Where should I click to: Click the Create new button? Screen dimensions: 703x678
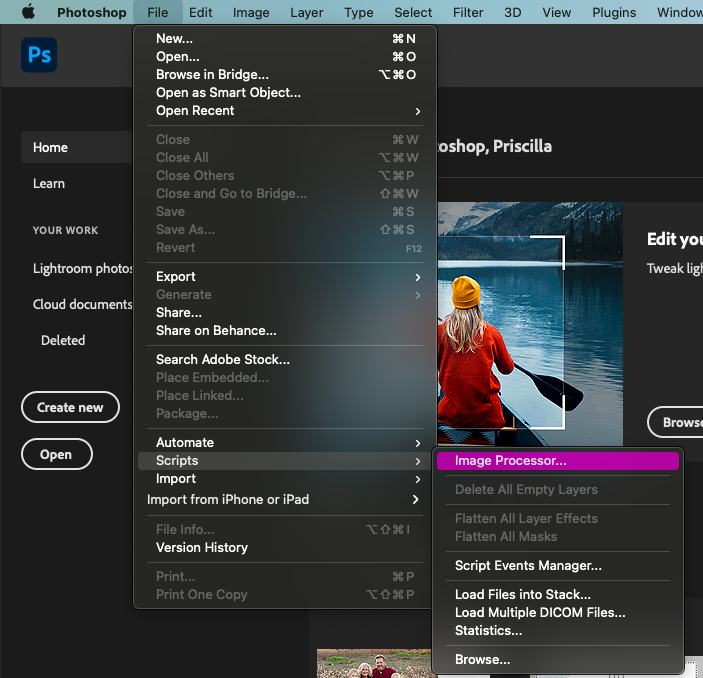[x=70, y=407]
